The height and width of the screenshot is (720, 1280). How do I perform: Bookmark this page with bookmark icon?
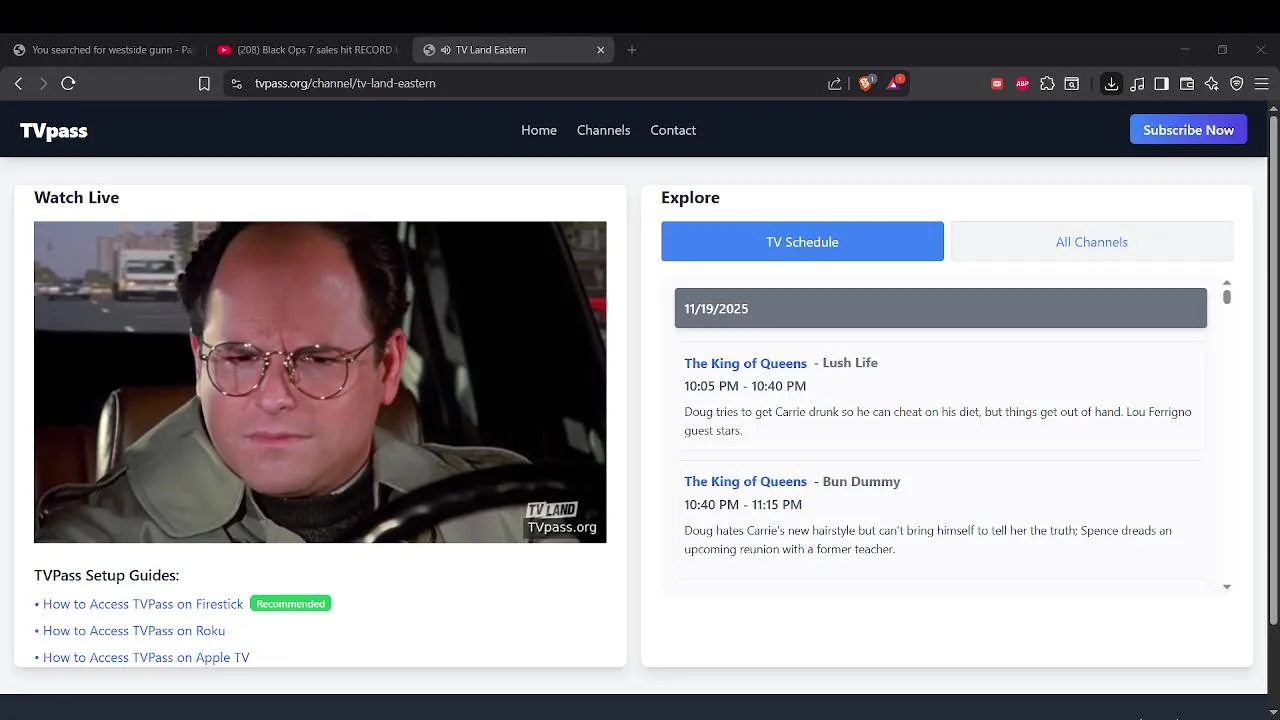pos(204,84)
